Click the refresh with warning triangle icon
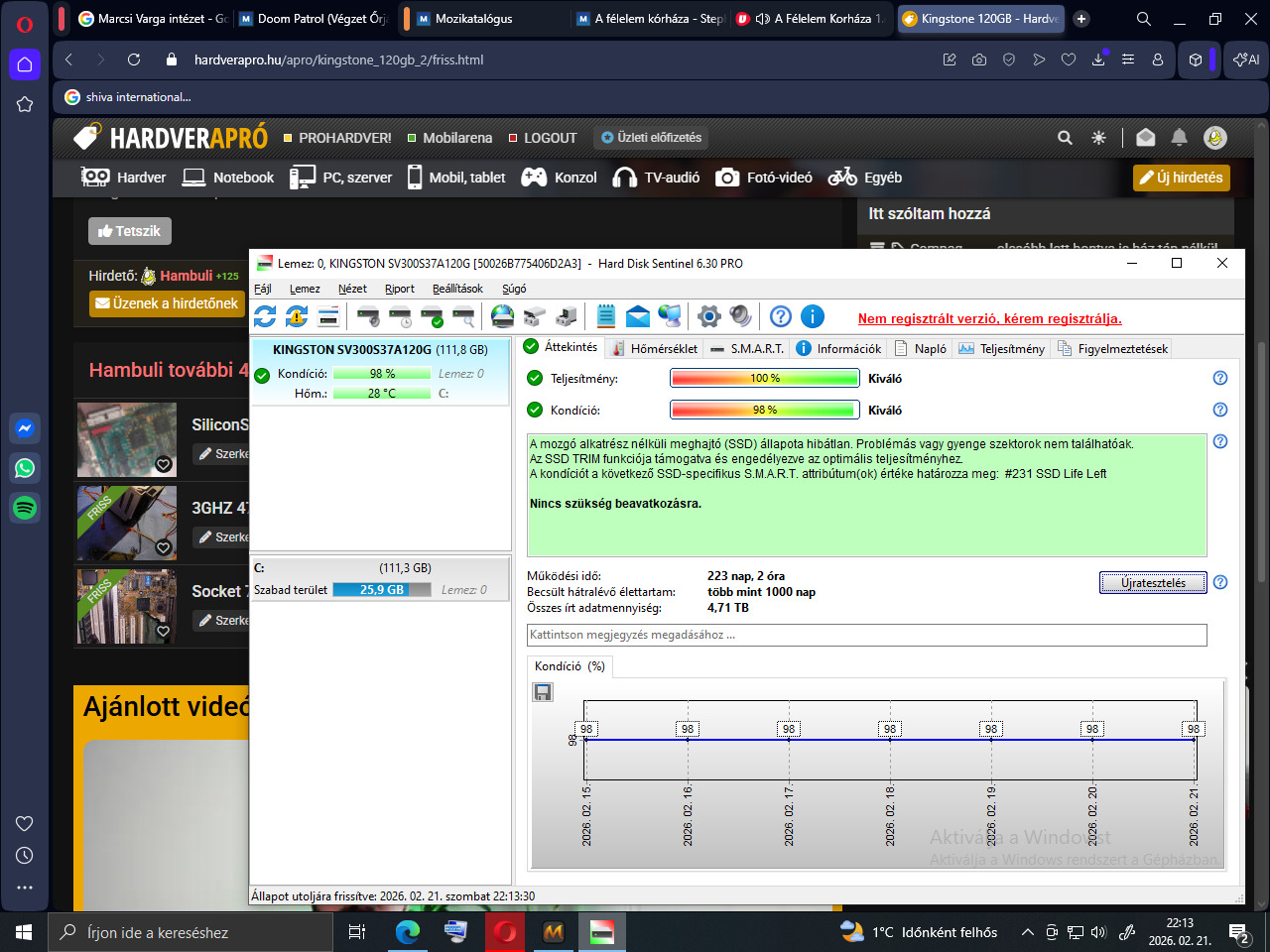This screenshot has width=1270, height=952. (297, 316)
